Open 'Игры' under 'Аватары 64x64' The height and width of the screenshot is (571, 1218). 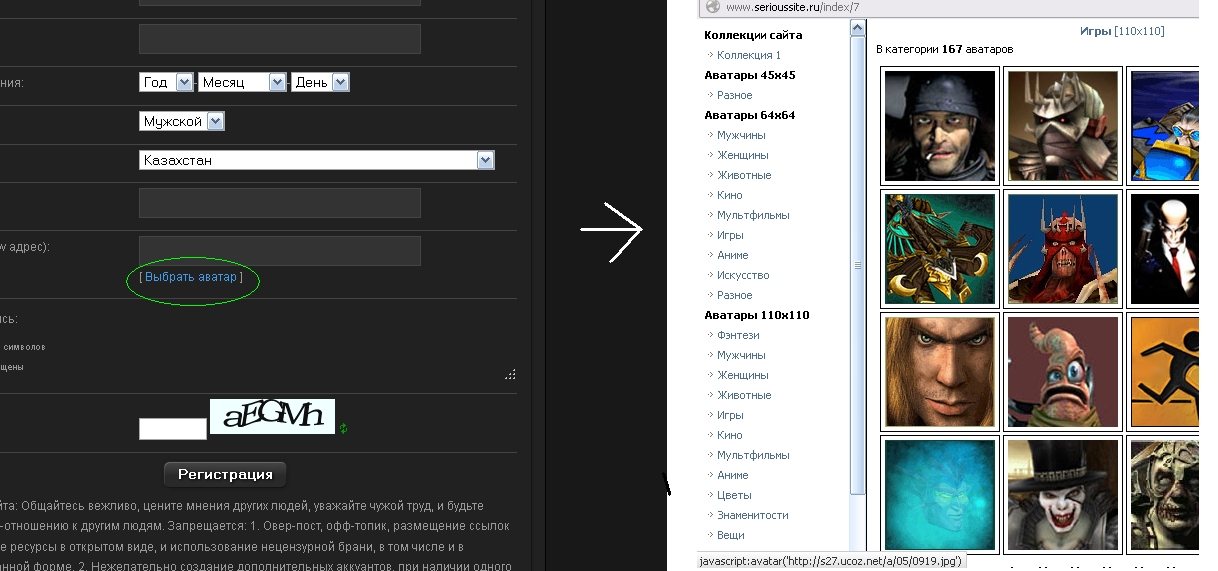coord(730,235)
